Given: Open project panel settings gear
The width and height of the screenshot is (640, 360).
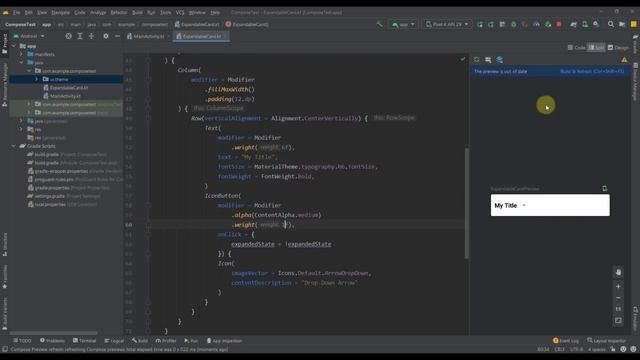Looking at the screenshot, I should coord(106,36).
